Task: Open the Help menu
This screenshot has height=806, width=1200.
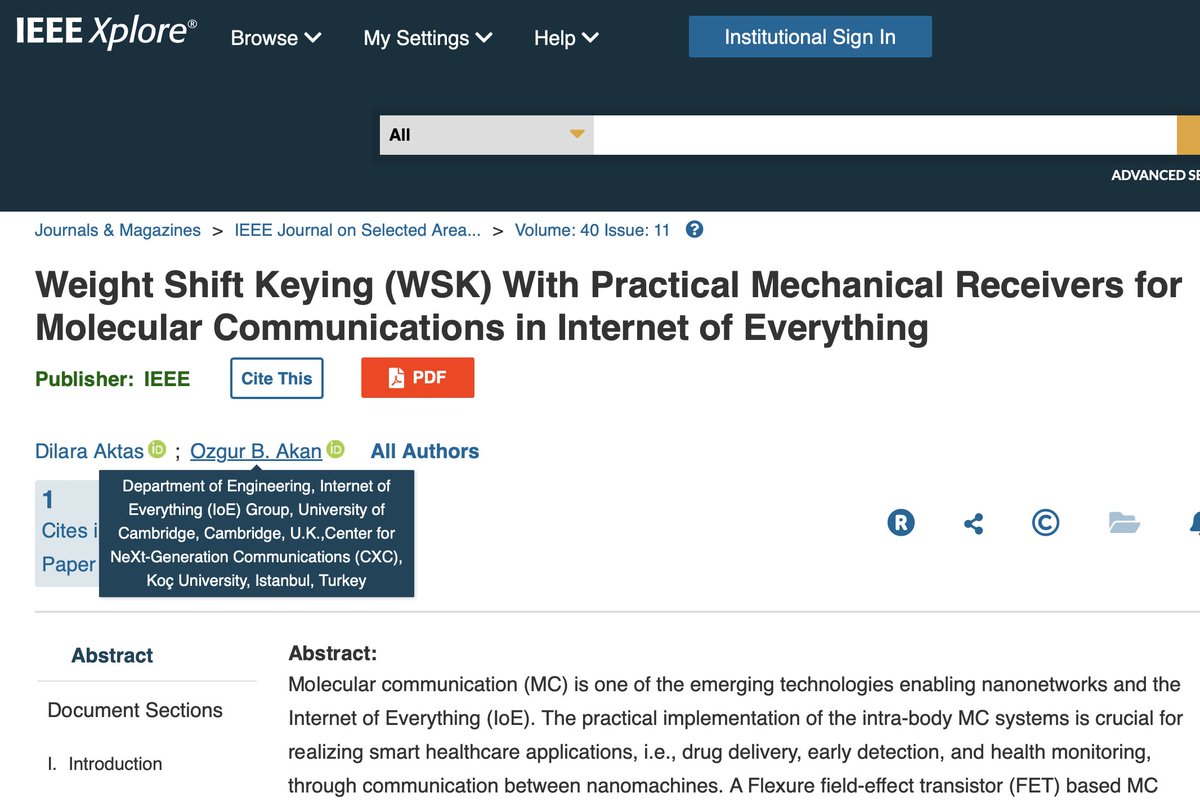Action: (565, 38)
